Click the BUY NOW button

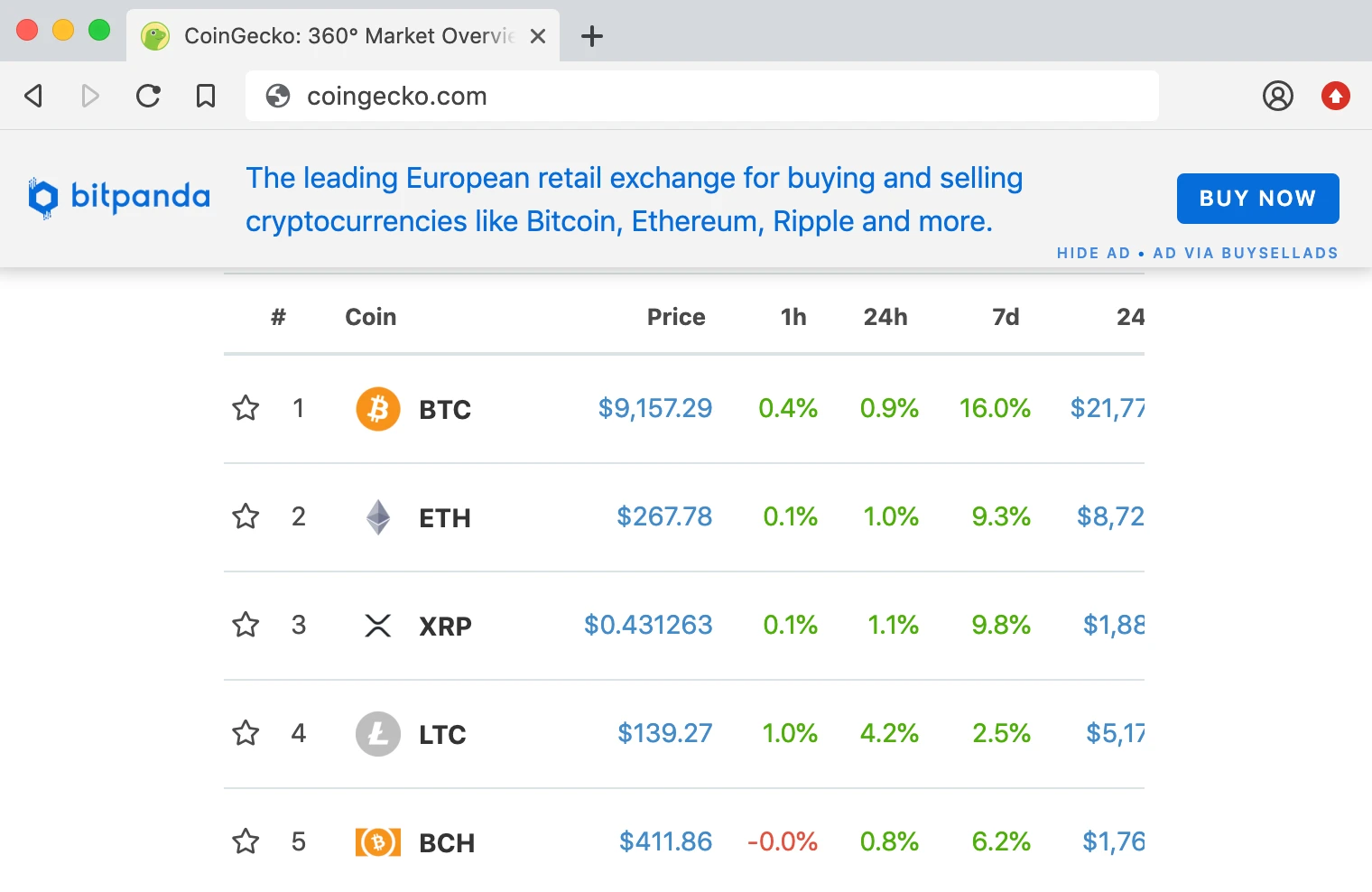pos(1257,199)
